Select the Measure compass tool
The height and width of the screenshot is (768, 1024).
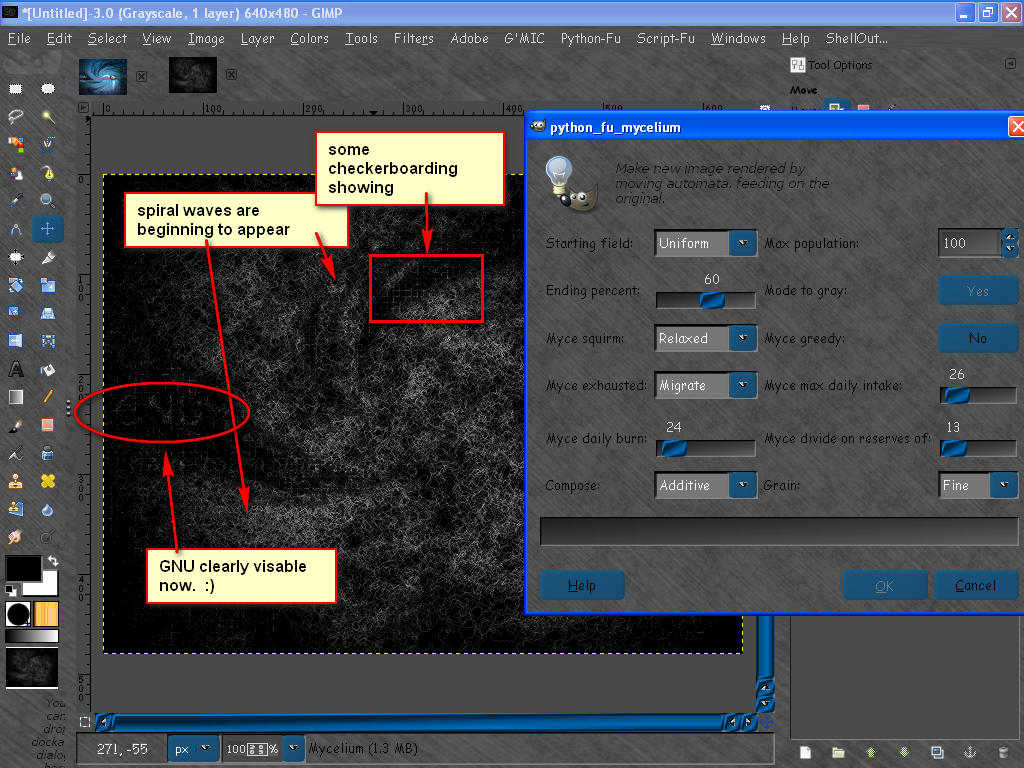pos(16,229)
